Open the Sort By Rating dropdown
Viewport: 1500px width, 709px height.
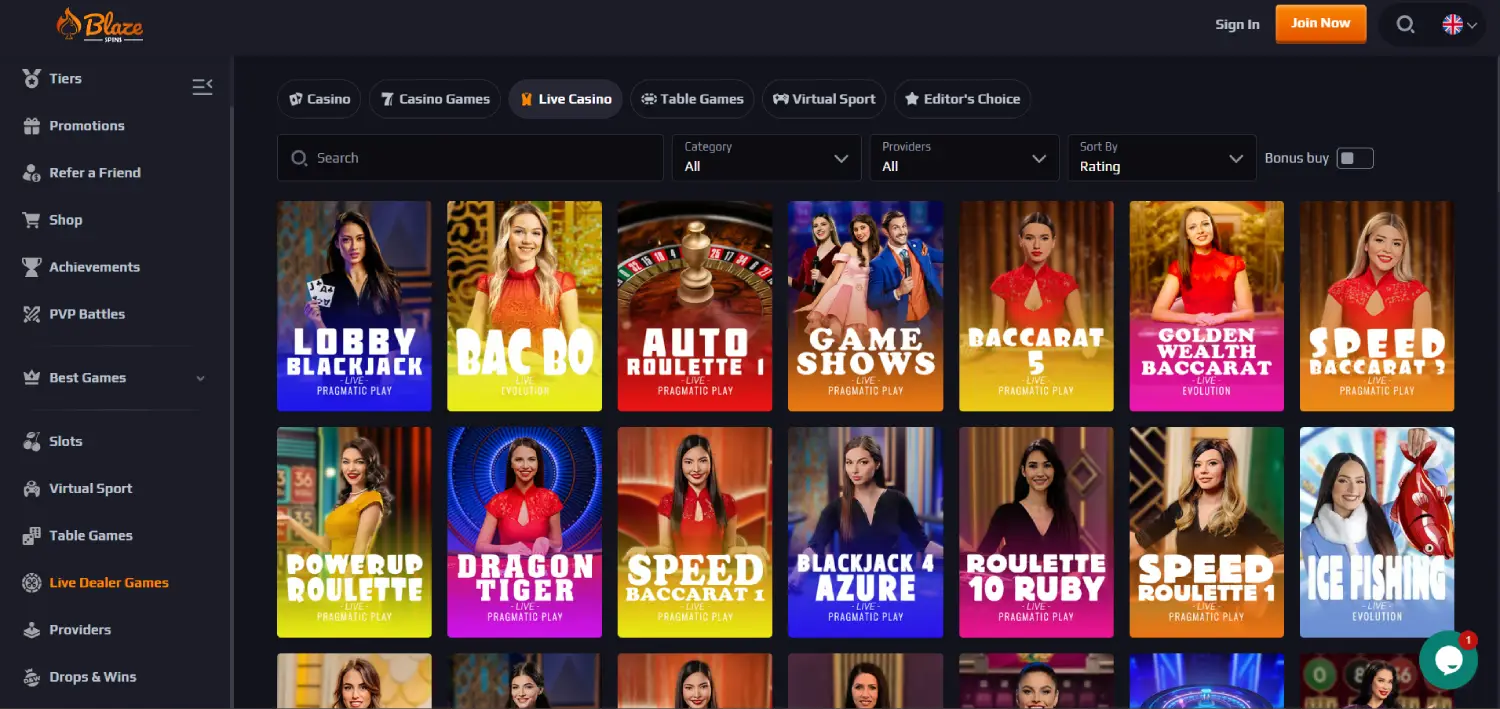tap(1161, 158)
